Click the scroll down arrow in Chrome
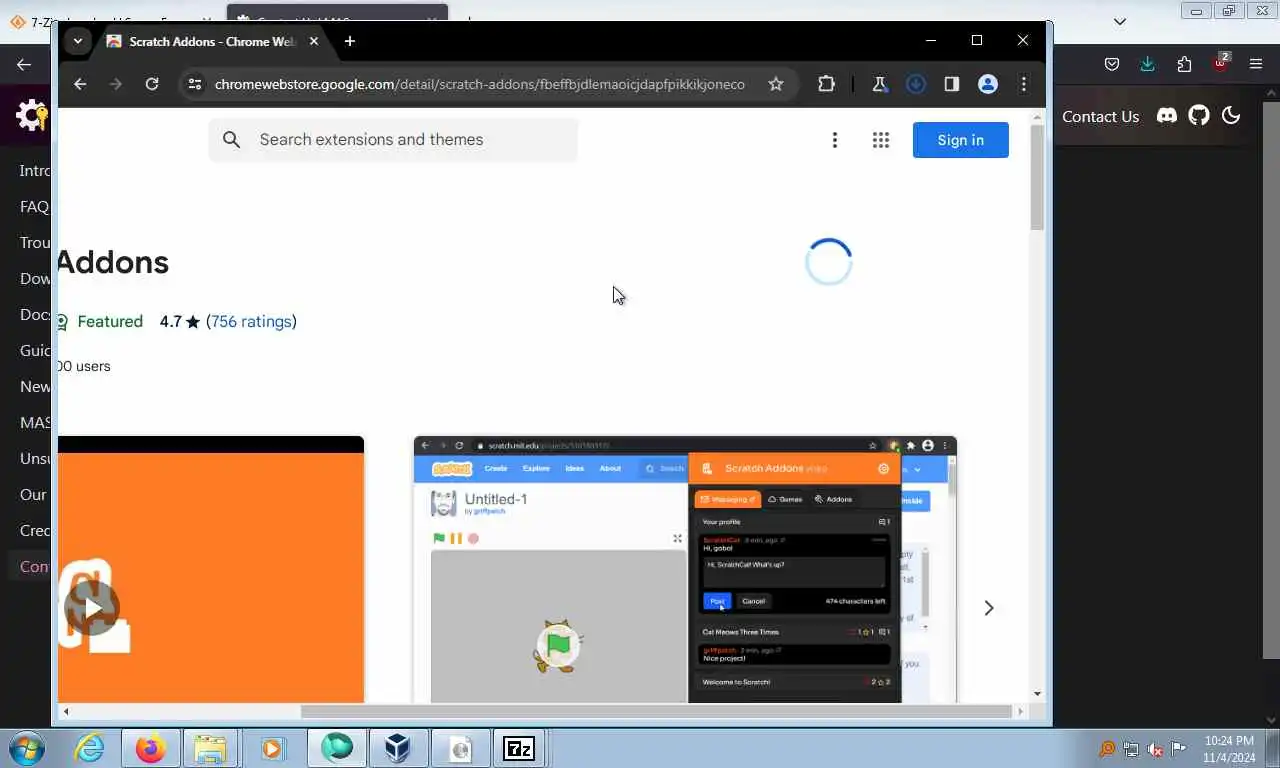1280x768 pixels. coord(1037,694)
